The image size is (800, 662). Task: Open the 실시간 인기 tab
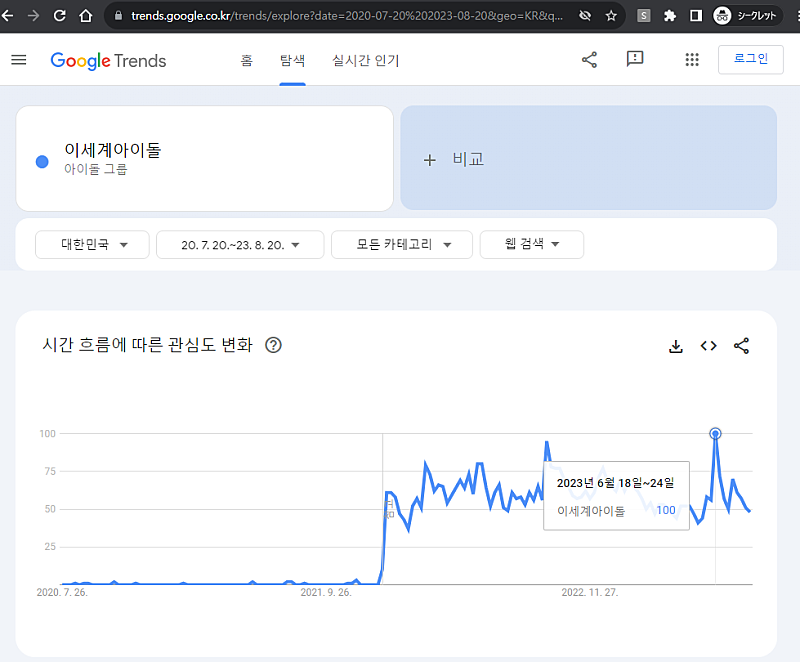[365, 60]
